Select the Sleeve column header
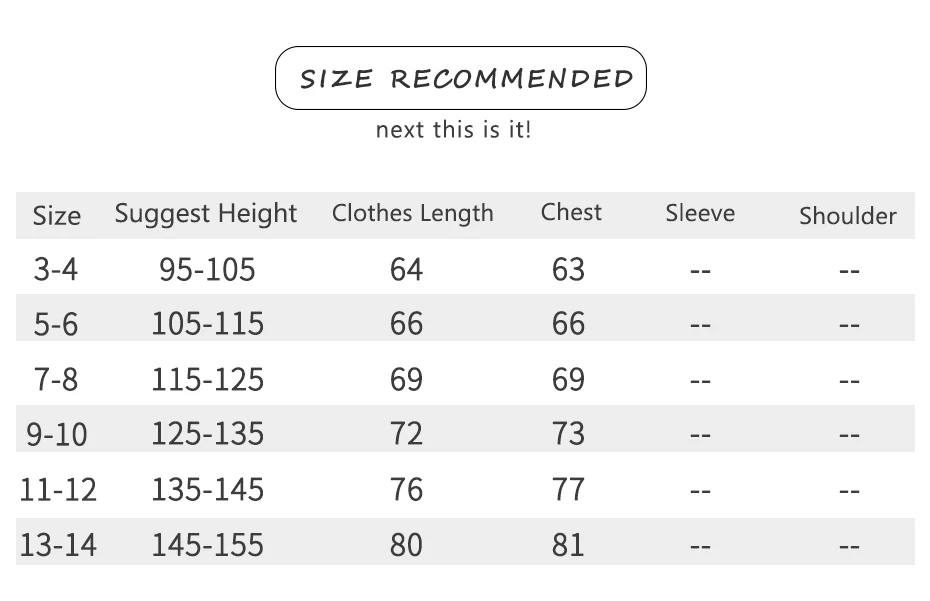930x601 pixels. [x=700, y=213]
